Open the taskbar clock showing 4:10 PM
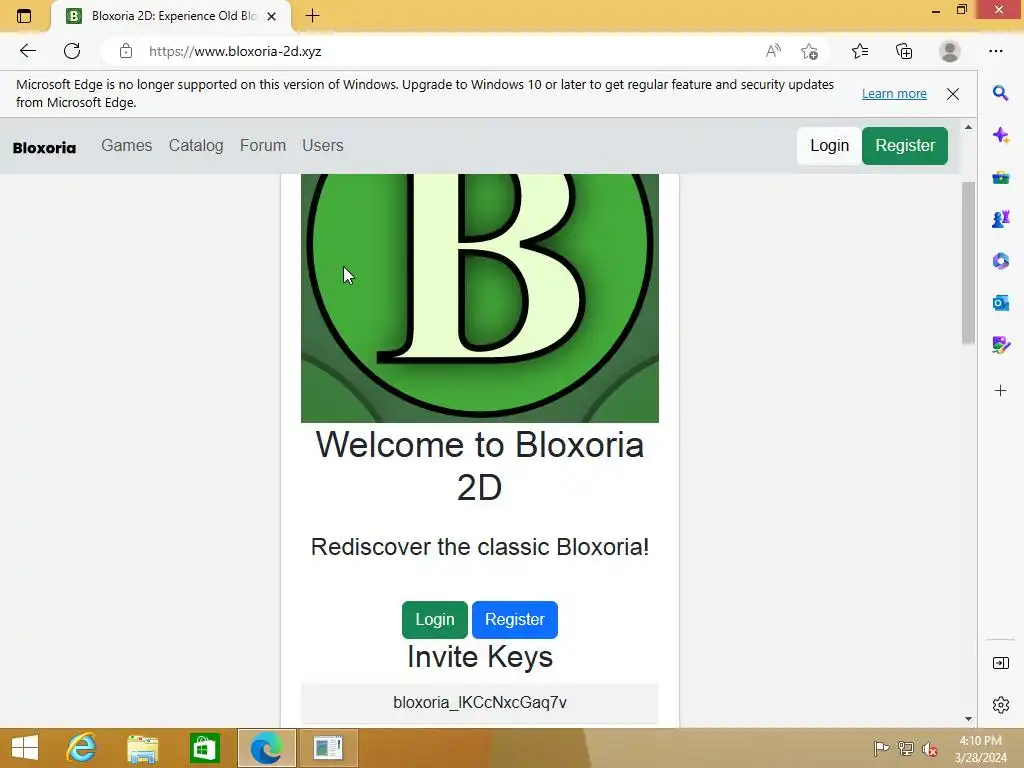The image size is (1024, 768). point(980,749)
